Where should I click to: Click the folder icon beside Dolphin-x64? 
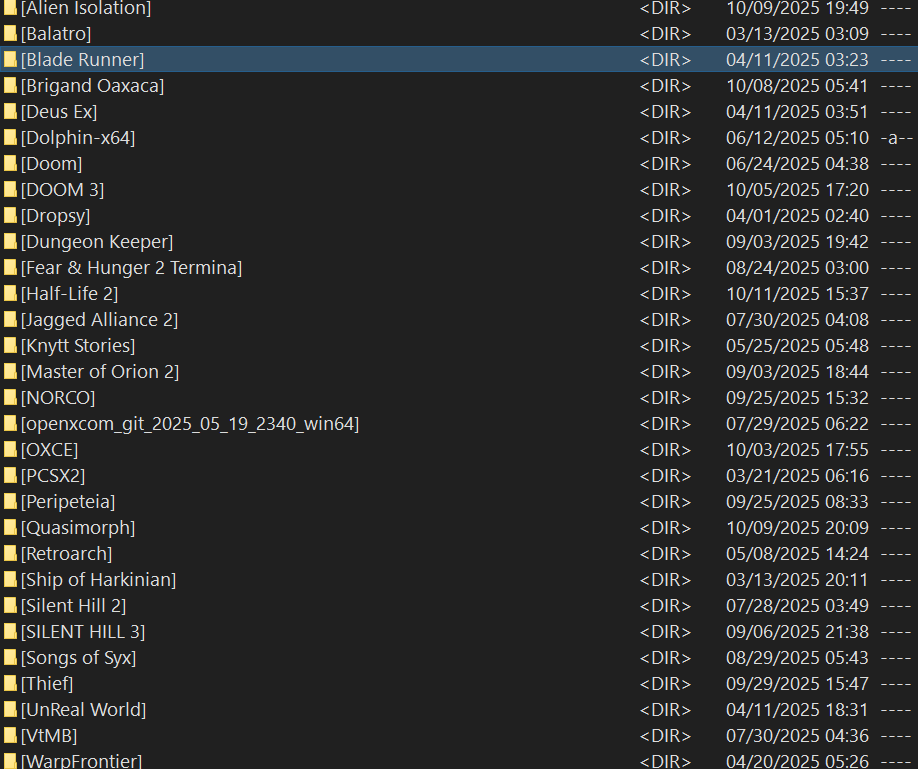tap(10, 138)
